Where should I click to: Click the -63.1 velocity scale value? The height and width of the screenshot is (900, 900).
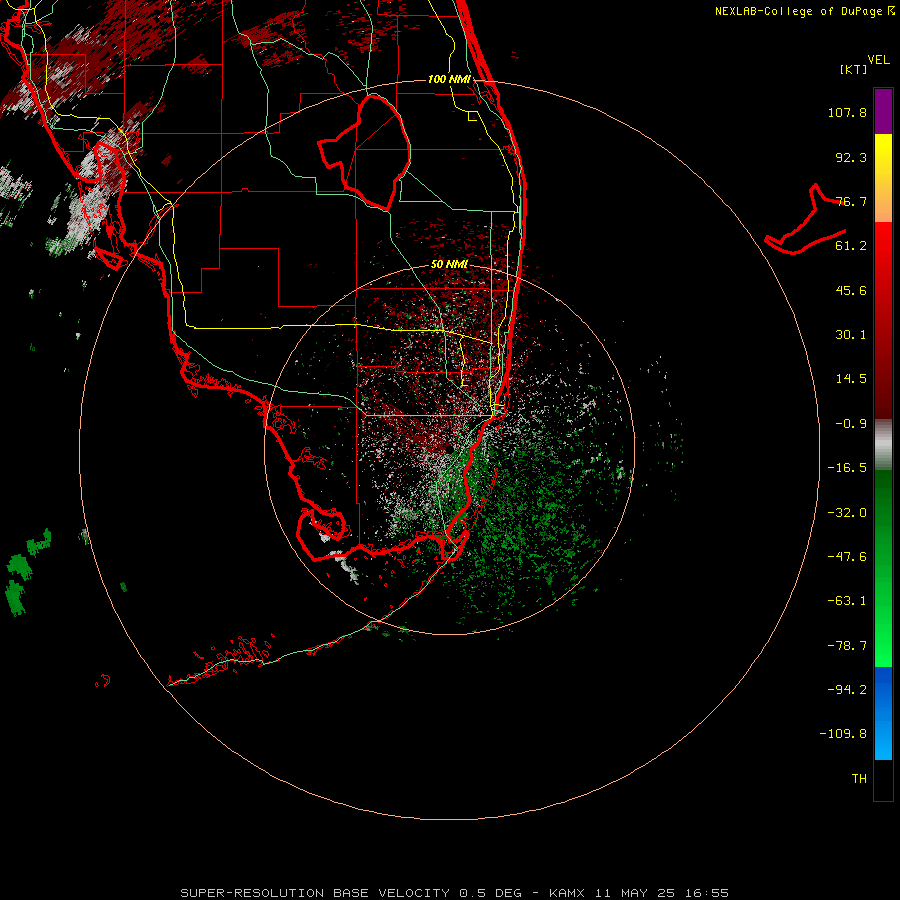coord(847,601)
